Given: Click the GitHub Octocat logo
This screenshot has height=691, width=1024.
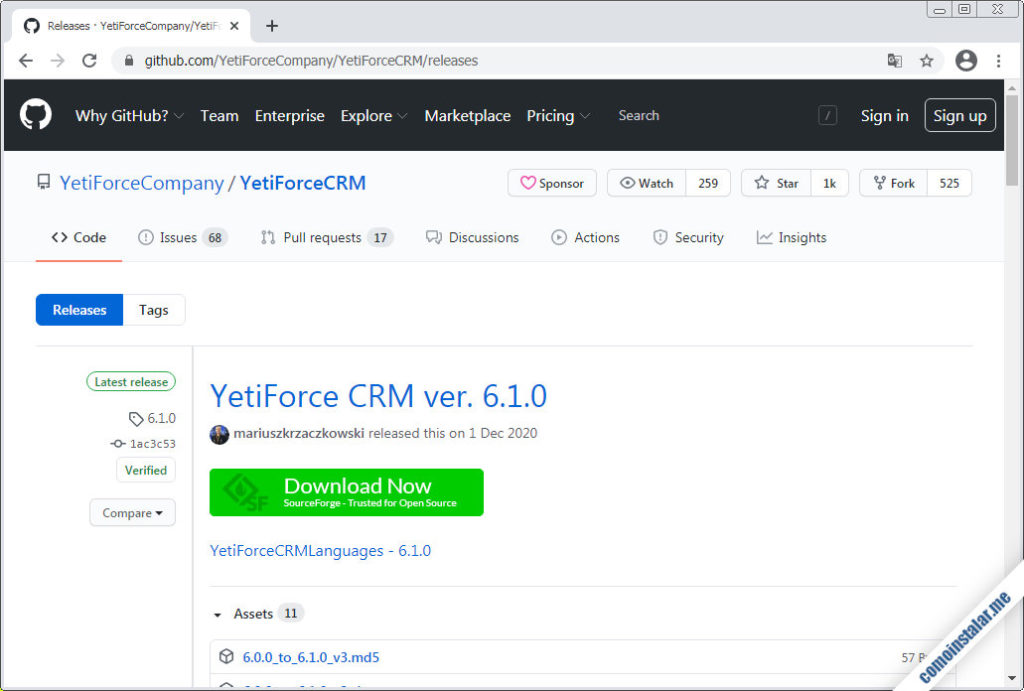Looking at the screenshot, I should [35, 114].
